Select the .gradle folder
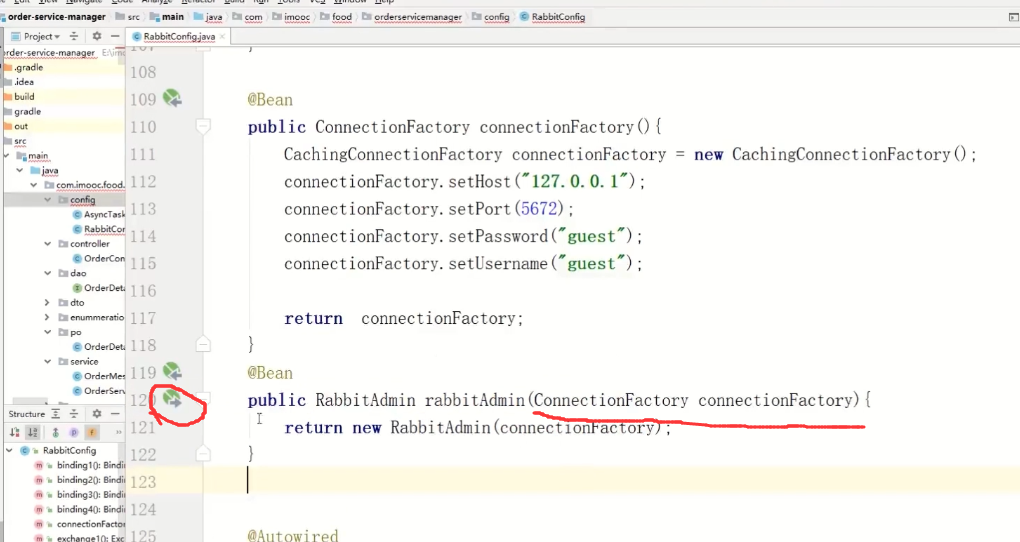The height and width of the screenshot is (542, 1020). click(x=23, y=67)
